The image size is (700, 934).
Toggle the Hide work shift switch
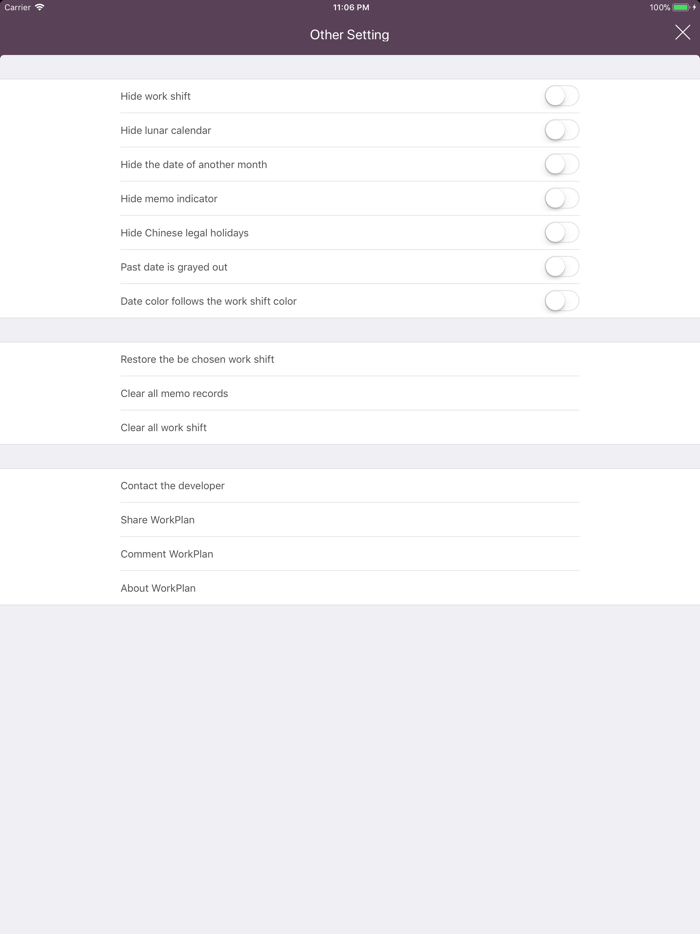tap(561, 96)
